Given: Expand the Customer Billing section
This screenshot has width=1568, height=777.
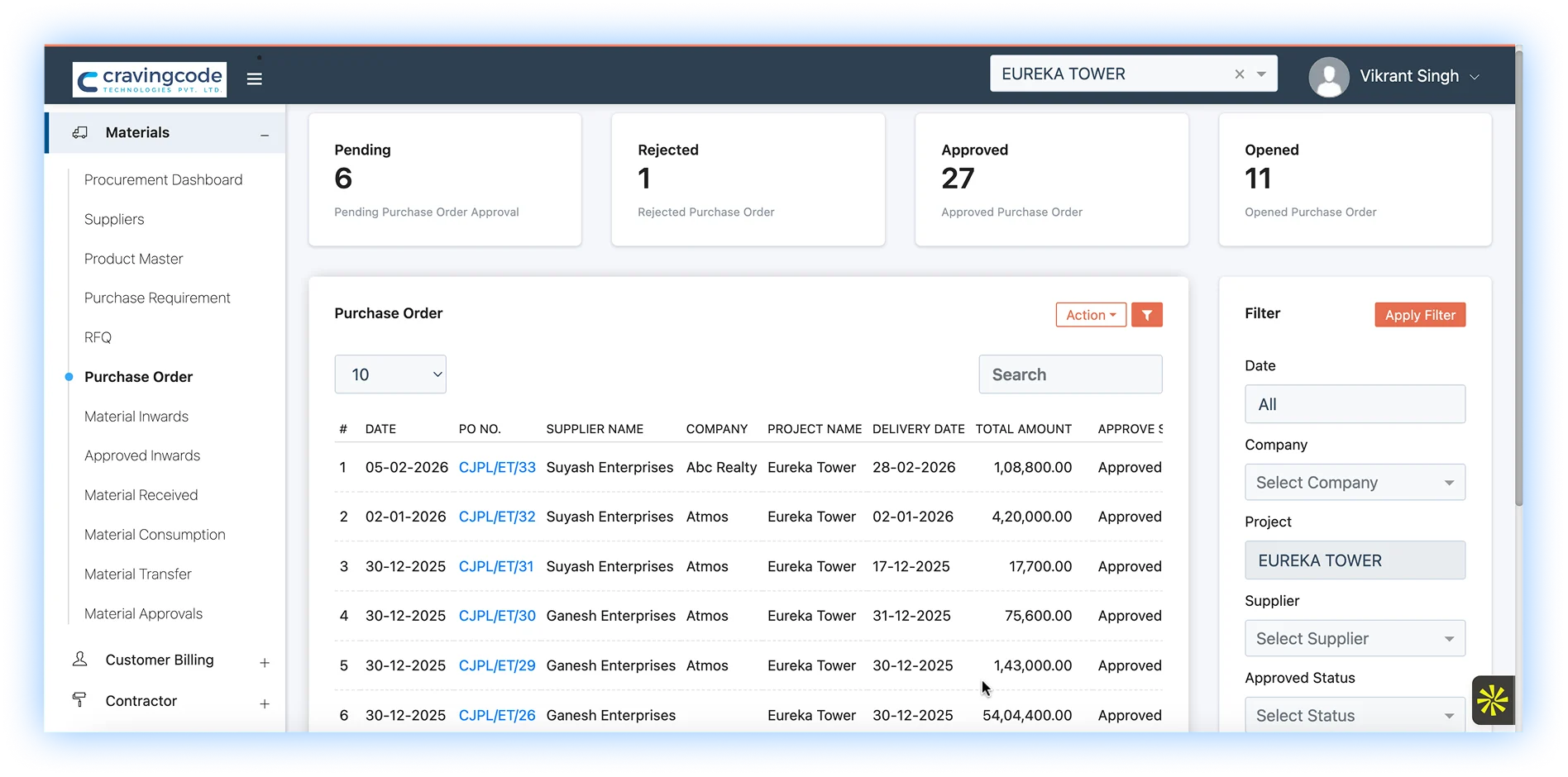Looking at the screenshot, I should coord(265,662).
